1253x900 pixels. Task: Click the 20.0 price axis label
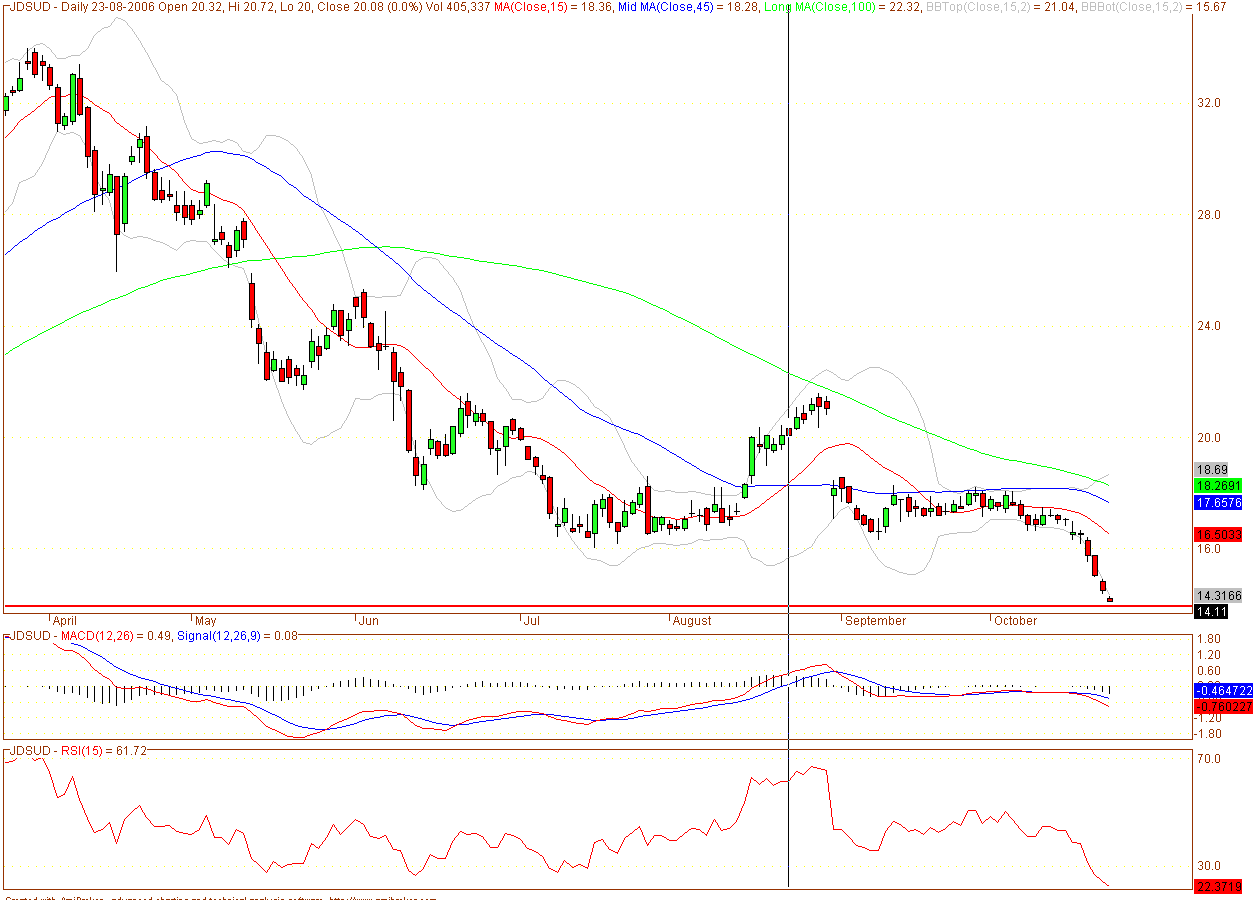1210,438
